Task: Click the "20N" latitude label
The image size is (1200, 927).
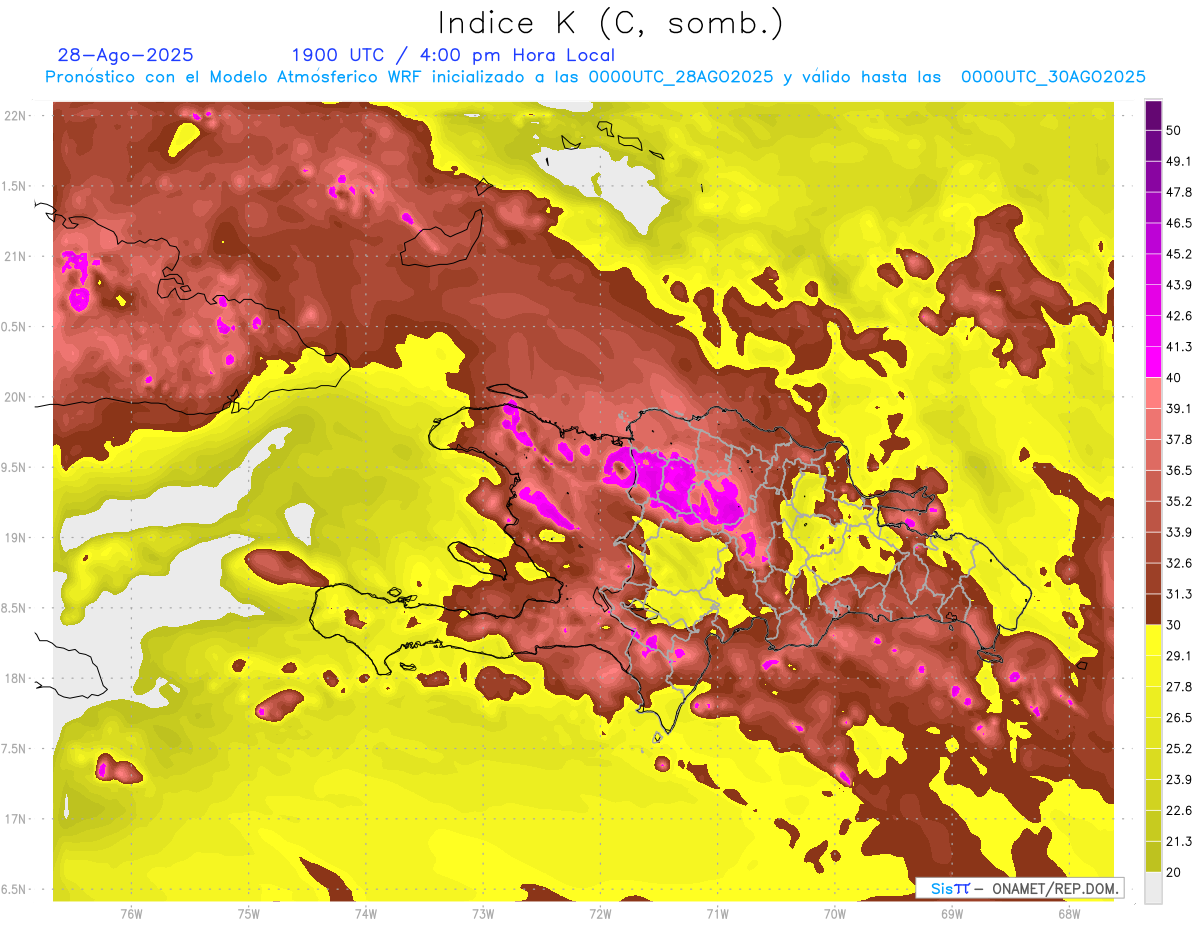Action: pyautogui.click(x=15, y=397)
